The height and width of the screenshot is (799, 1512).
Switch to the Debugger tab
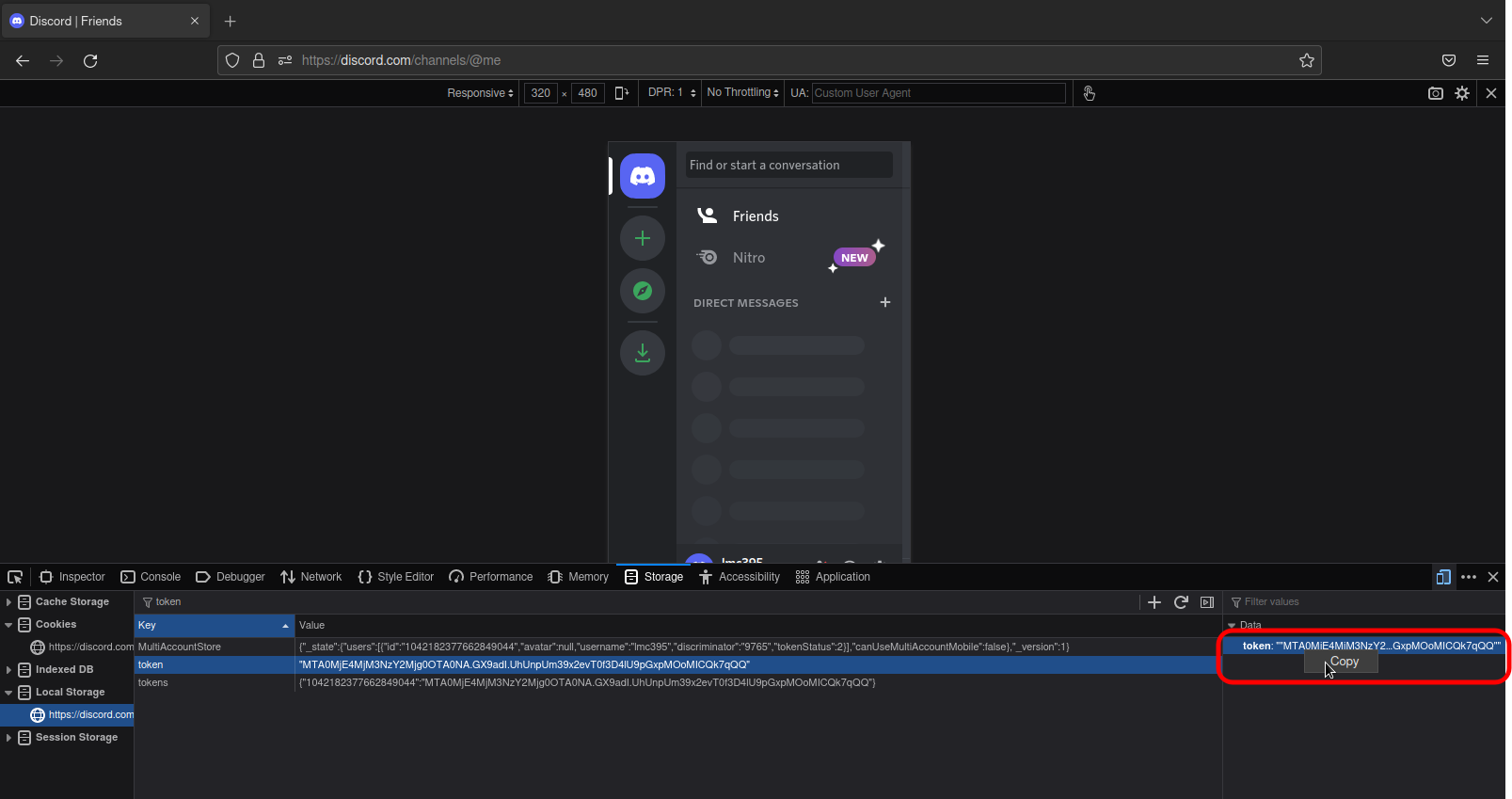point(231,577)
